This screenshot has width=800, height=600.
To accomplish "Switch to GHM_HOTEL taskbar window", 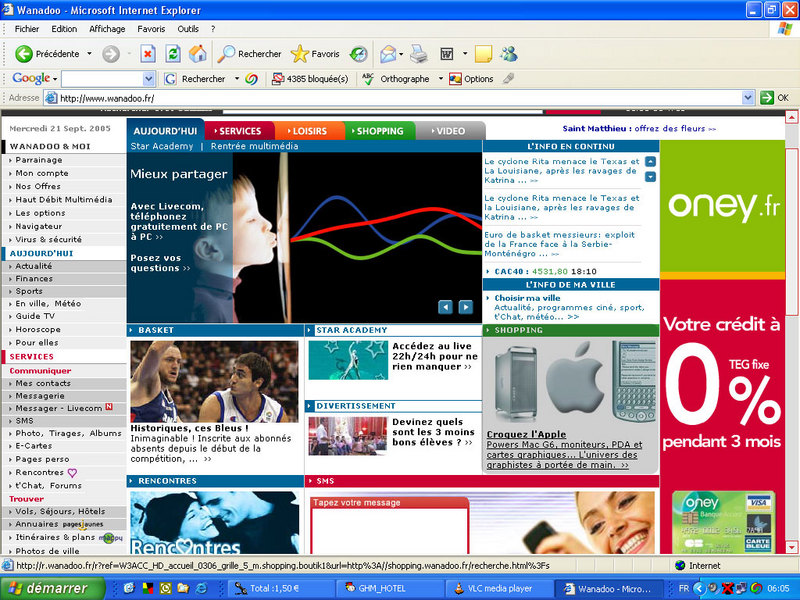I will pos(390,588).
